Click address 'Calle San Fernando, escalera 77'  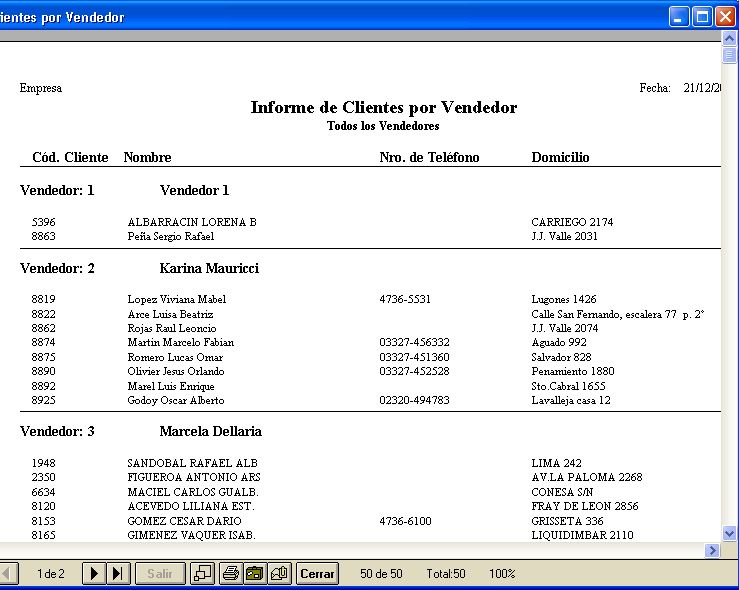click(x=604, y=314)
